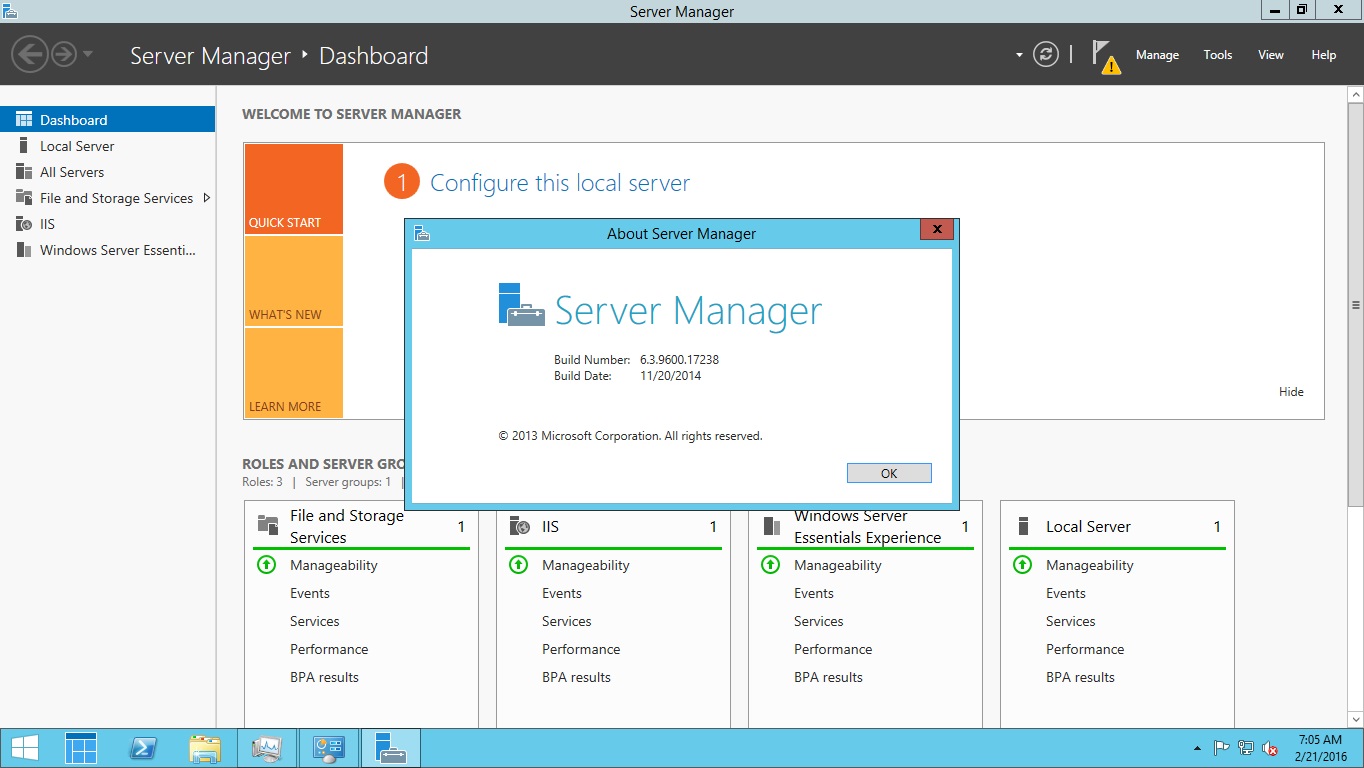Viewport: 1364px width, 768px height.
Task: Close the About Server Manager dialog
Action: pyautogui.click(x=937, y=230)
